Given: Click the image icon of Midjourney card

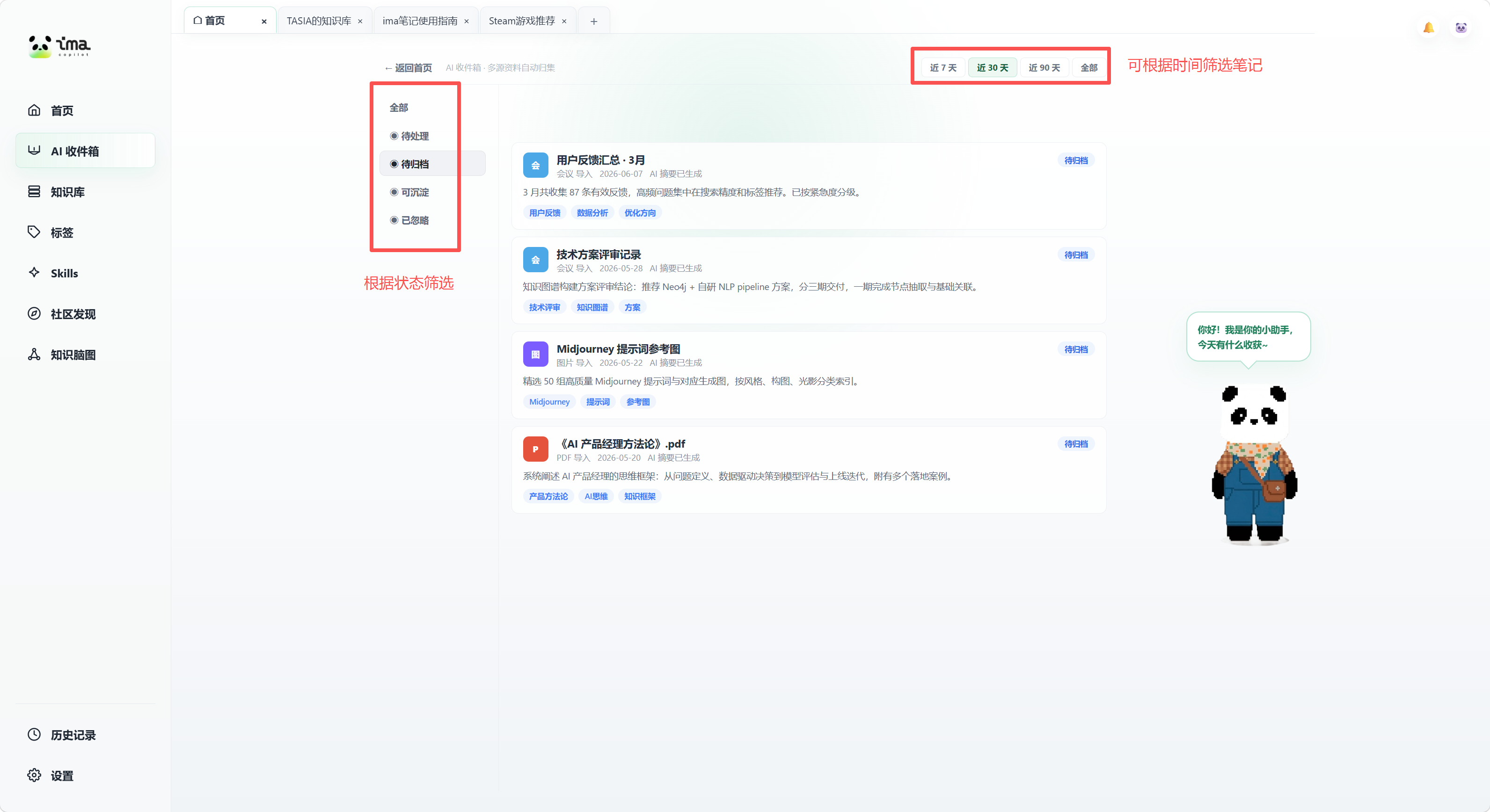Looking at the screenshot, I should [536, 354].
